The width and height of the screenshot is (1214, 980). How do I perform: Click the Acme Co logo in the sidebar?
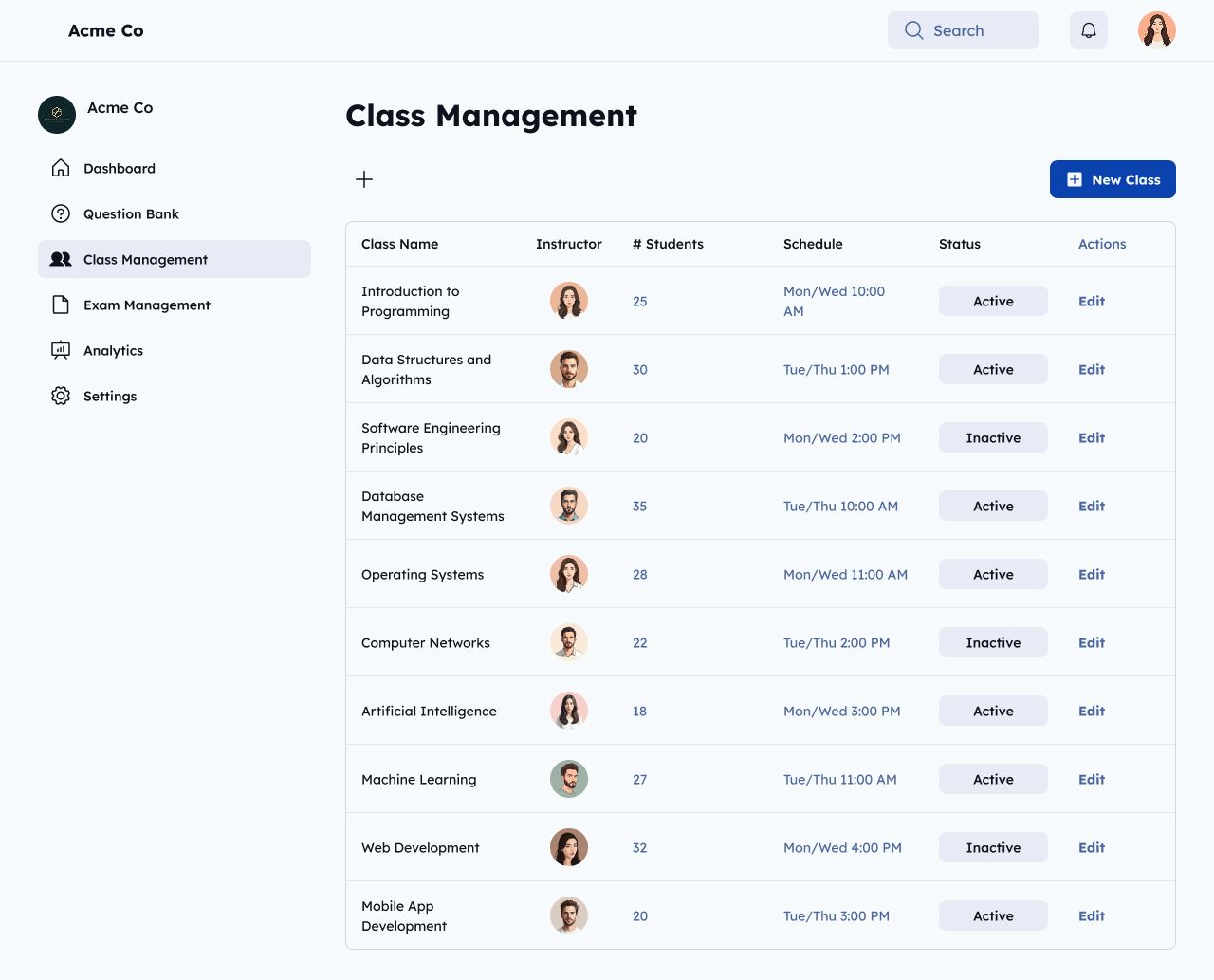tap(56, 114)
